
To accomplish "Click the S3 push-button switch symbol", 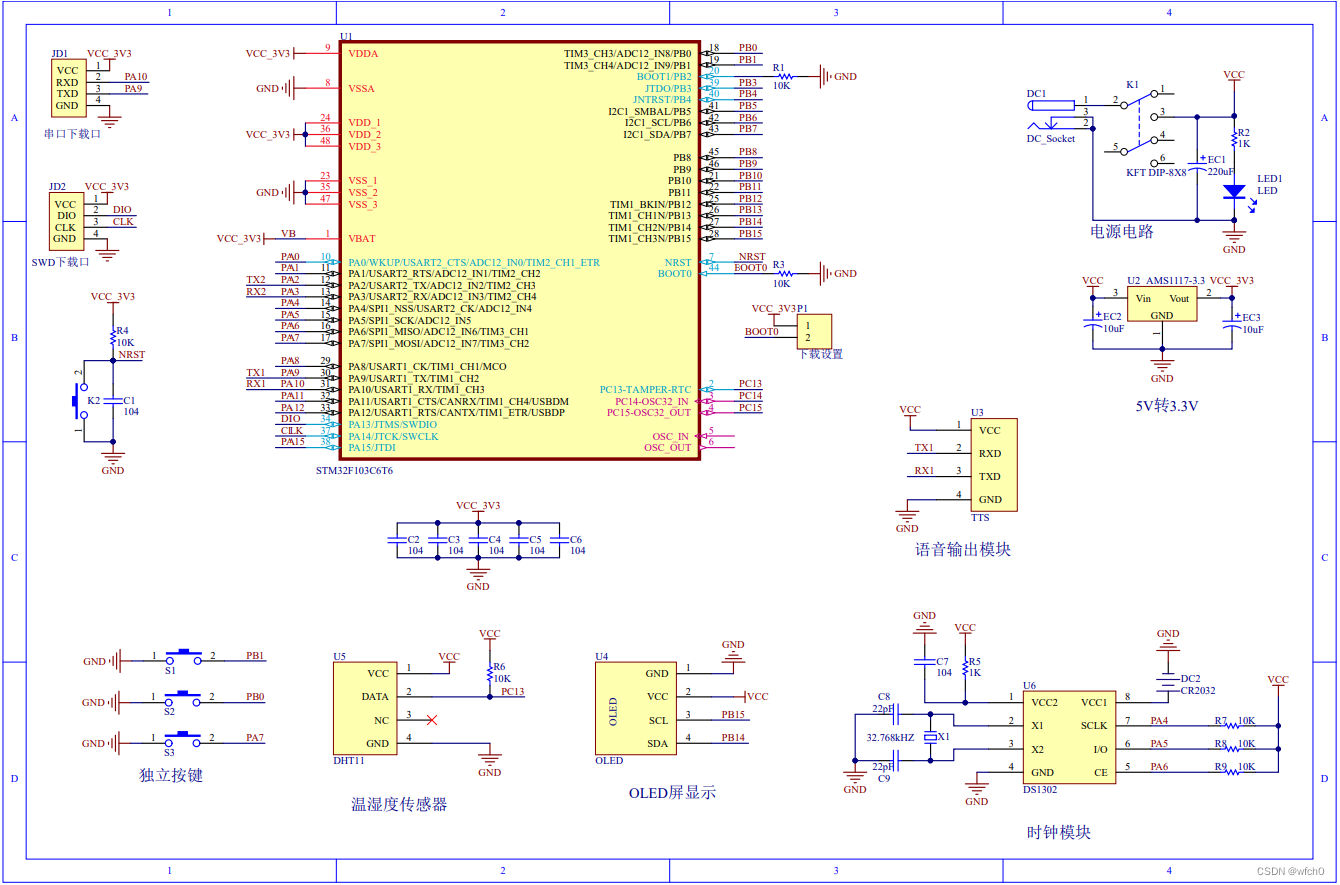I will [x=184, y=738].
